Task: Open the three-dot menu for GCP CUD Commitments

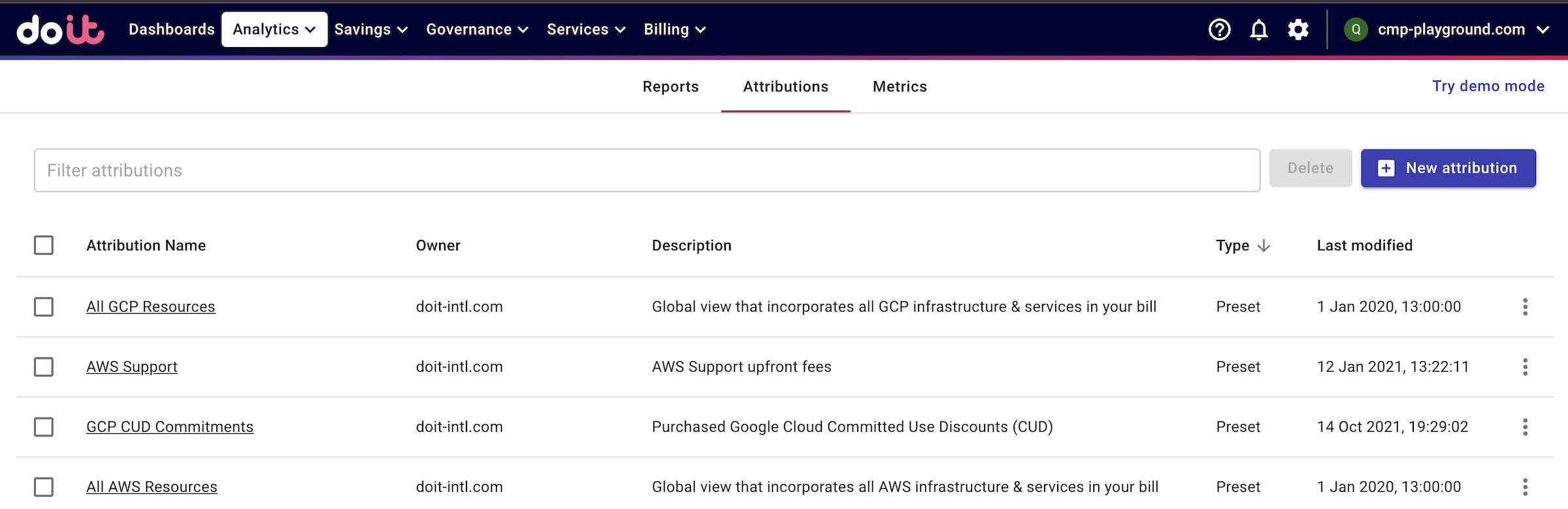Action: 1525,427
